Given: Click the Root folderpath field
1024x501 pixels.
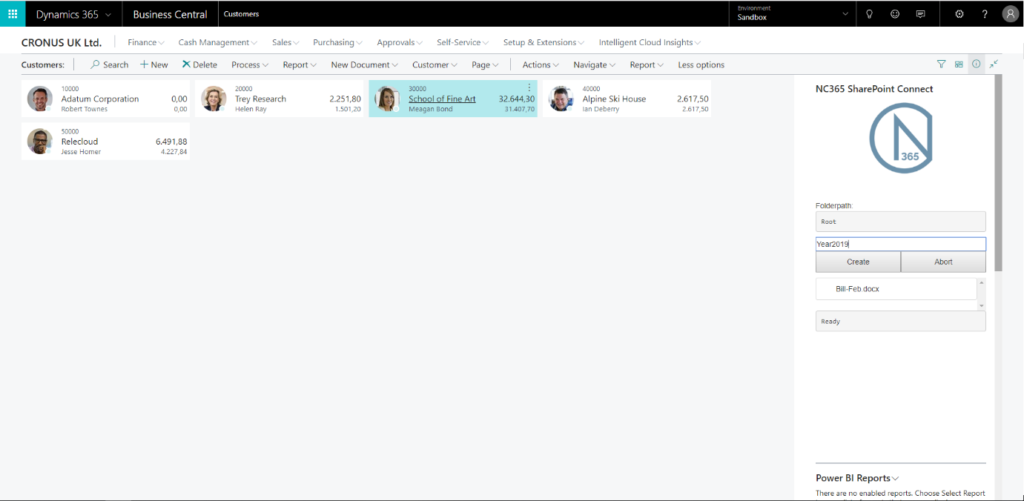Looking at the screenshot, I should tap(901, 221).
